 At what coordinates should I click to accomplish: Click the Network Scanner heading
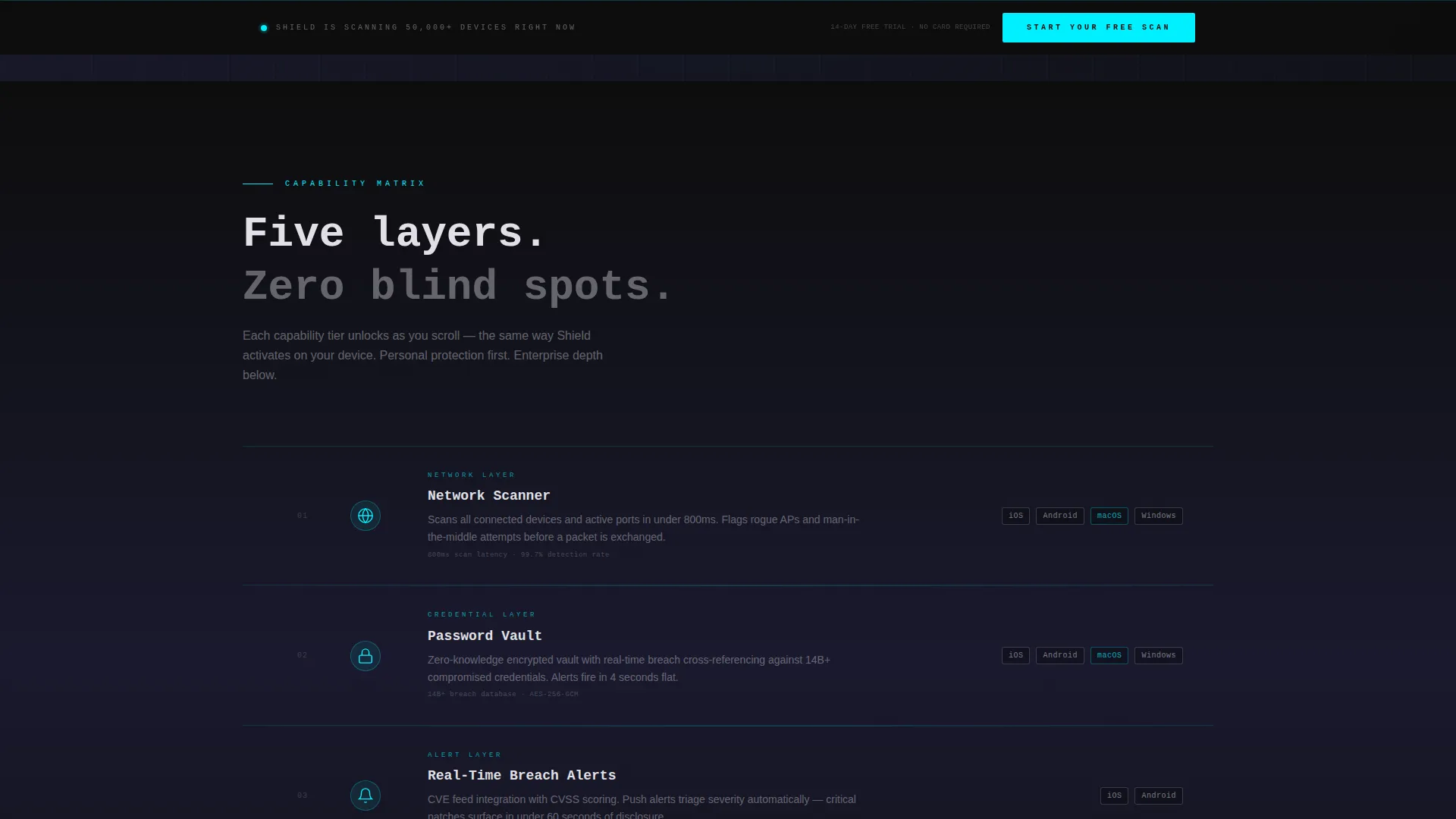pos(488,495)
